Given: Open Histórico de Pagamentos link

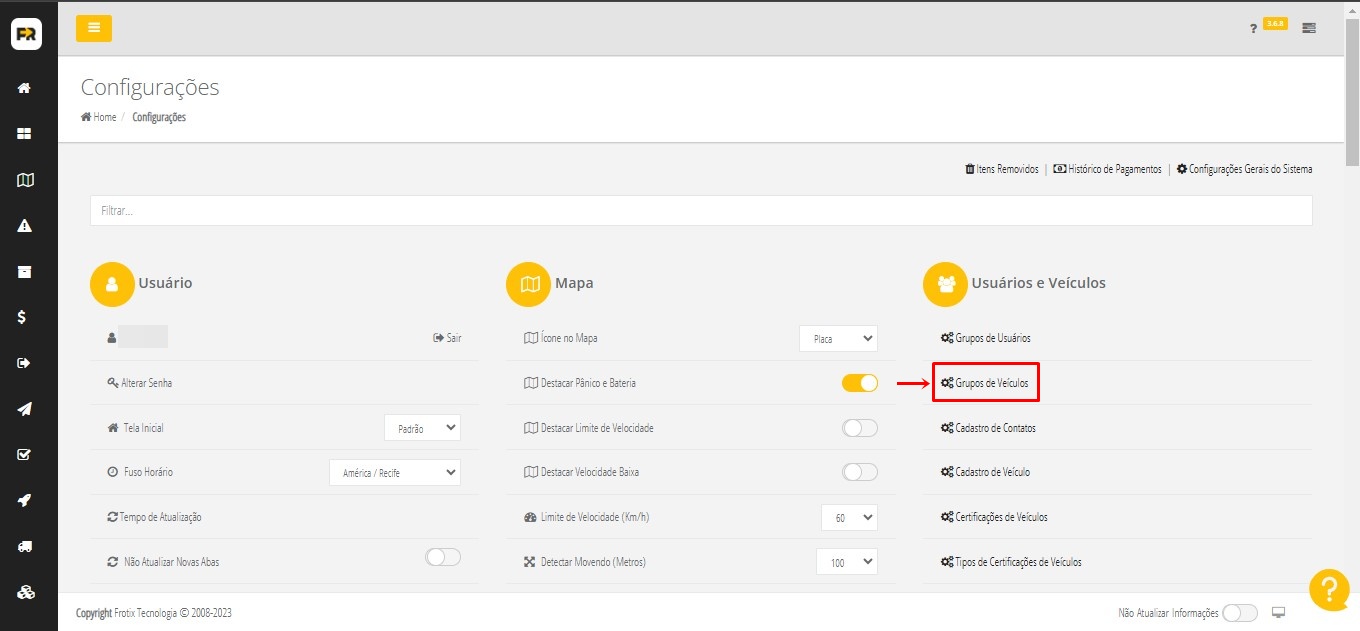Looking at the screenshot, I should 1108,169.
